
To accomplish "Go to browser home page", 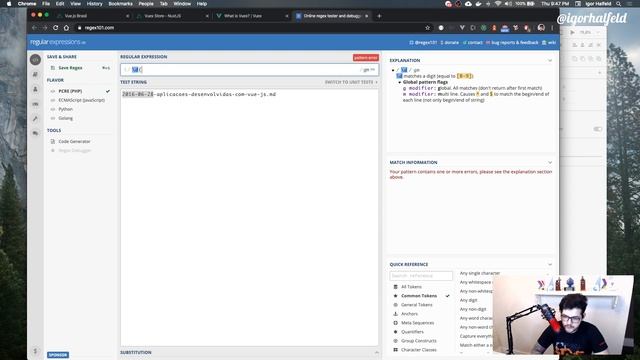I will point(66,28).
